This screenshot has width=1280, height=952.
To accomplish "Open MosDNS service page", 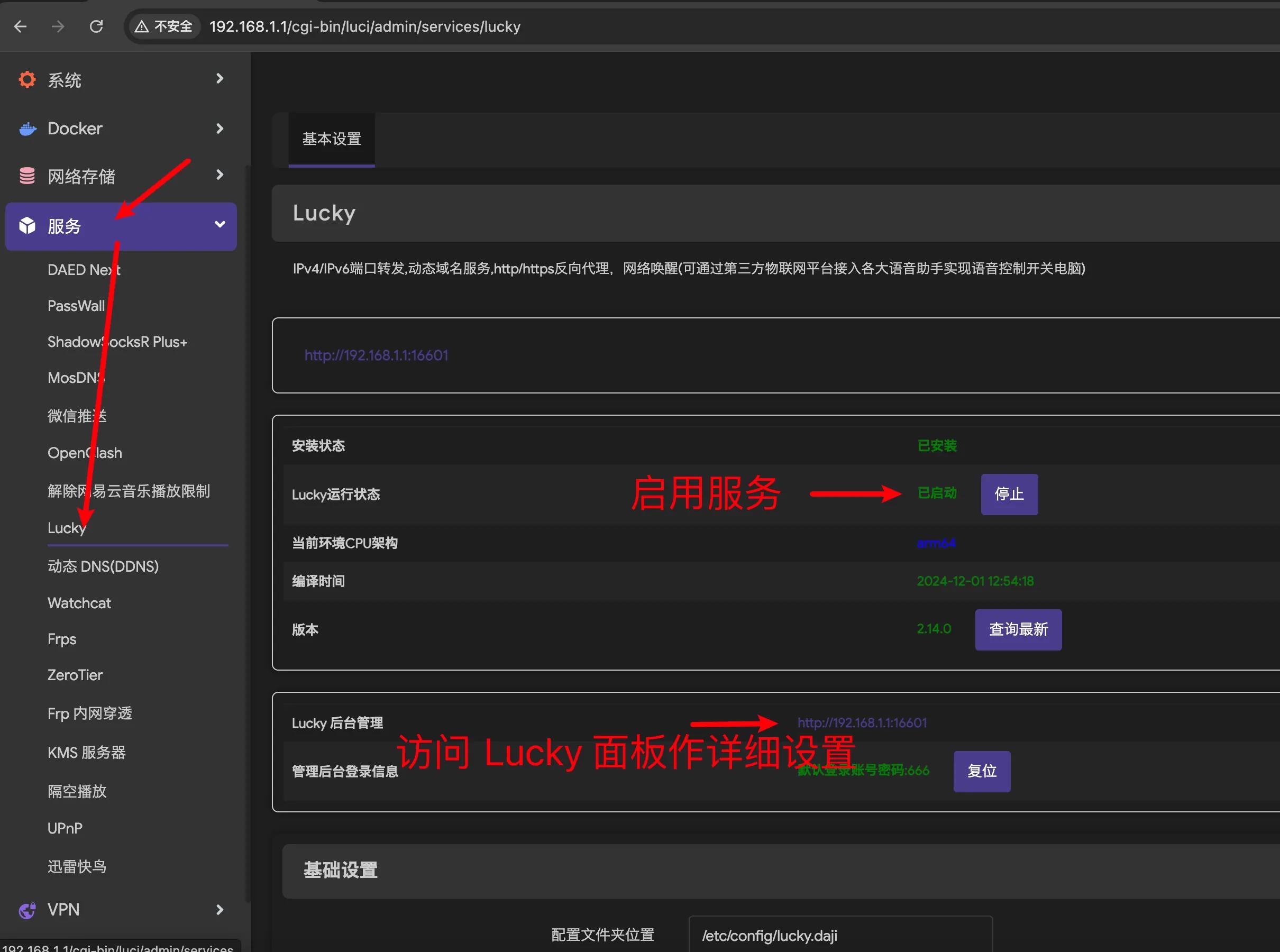I will tap(76, 378).
